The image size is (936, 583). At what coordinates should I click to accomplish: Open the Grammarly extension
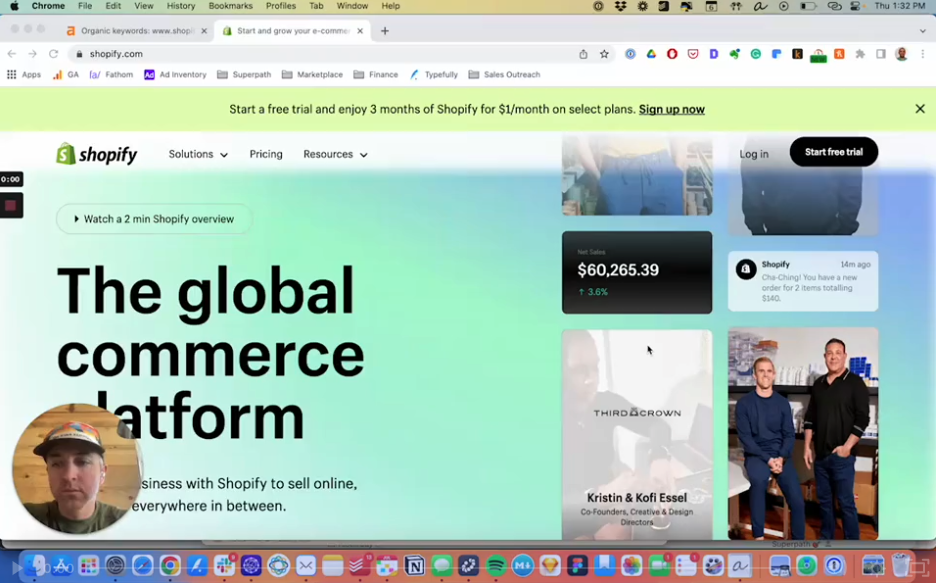pyautogui.click(x=756, y=54)
